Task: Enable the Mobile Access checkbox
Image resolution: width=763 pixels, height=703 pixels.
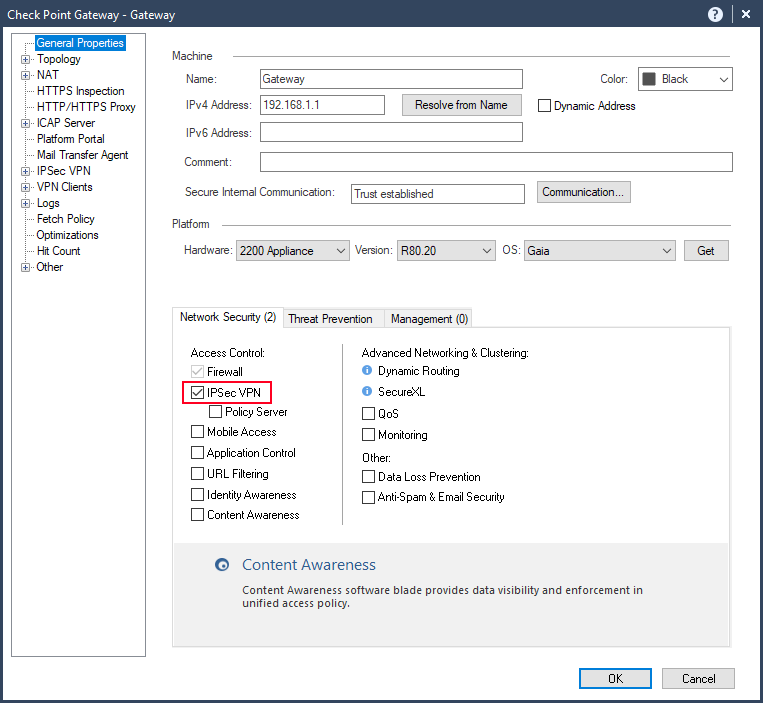Action: (x=198, y=432)
